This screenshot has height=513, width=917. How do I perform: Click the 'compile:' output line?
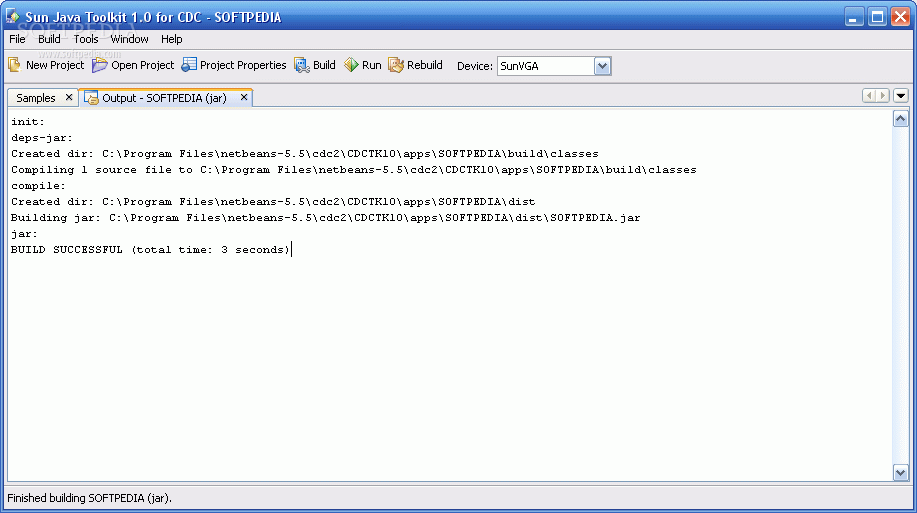click(x=38, y=186)
